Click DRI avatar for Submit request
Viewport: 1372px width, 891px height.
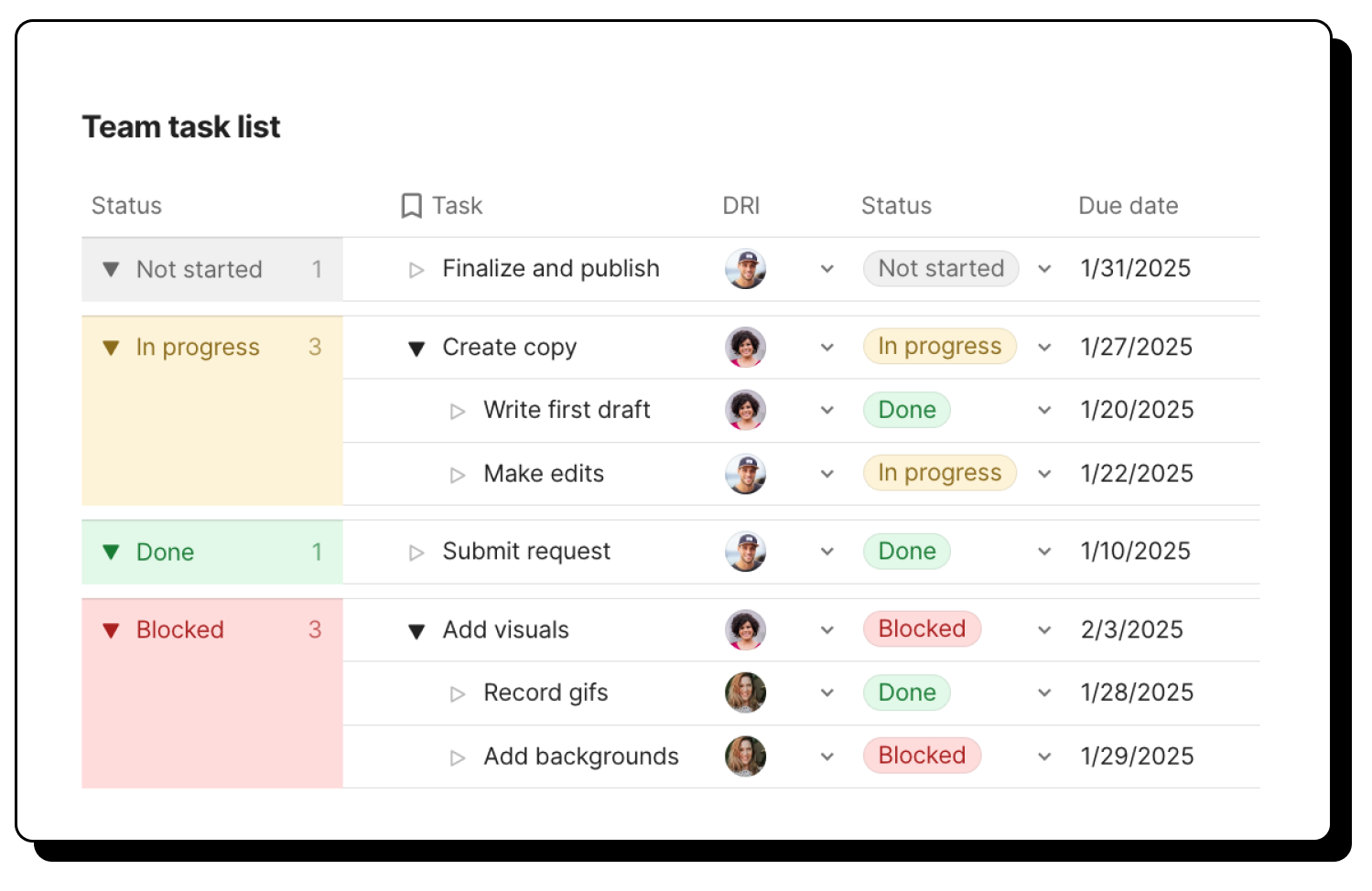click(x=745, y=552)
